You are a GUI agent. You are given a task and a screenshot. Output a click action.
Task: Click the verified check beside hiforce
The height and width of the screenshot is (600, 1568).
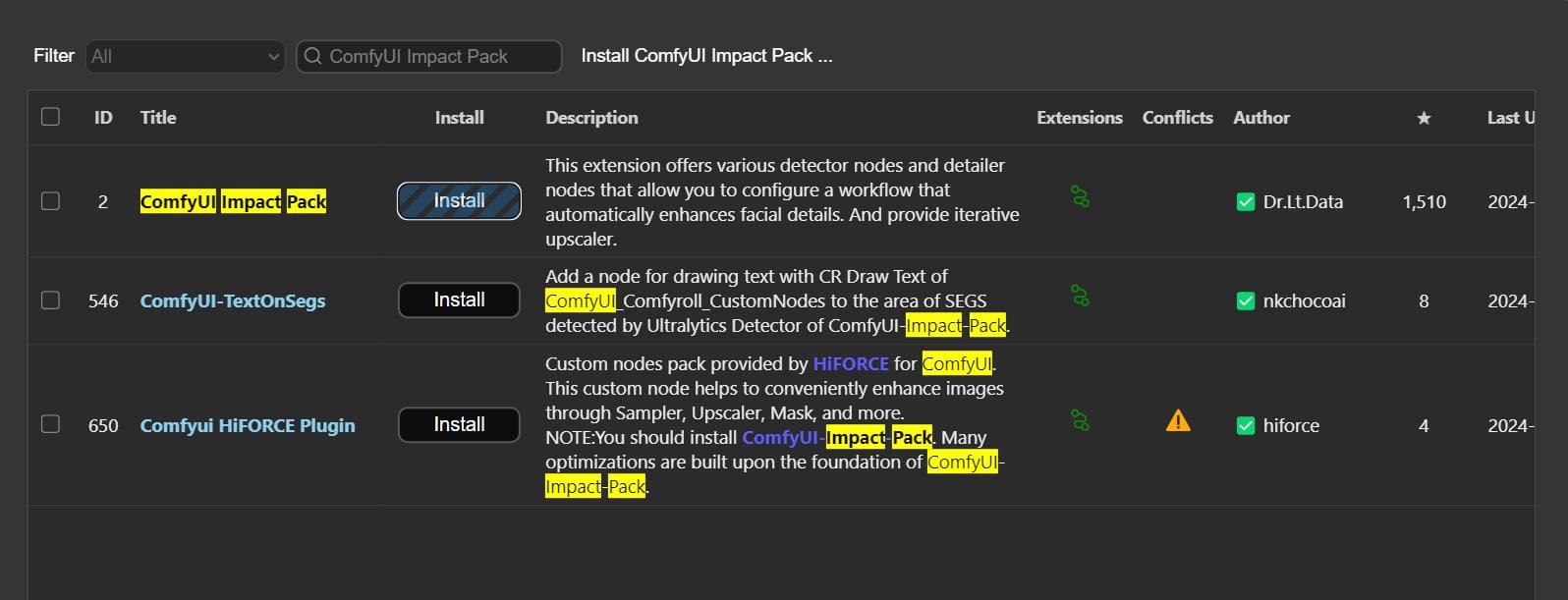[x=1245, y=426]
